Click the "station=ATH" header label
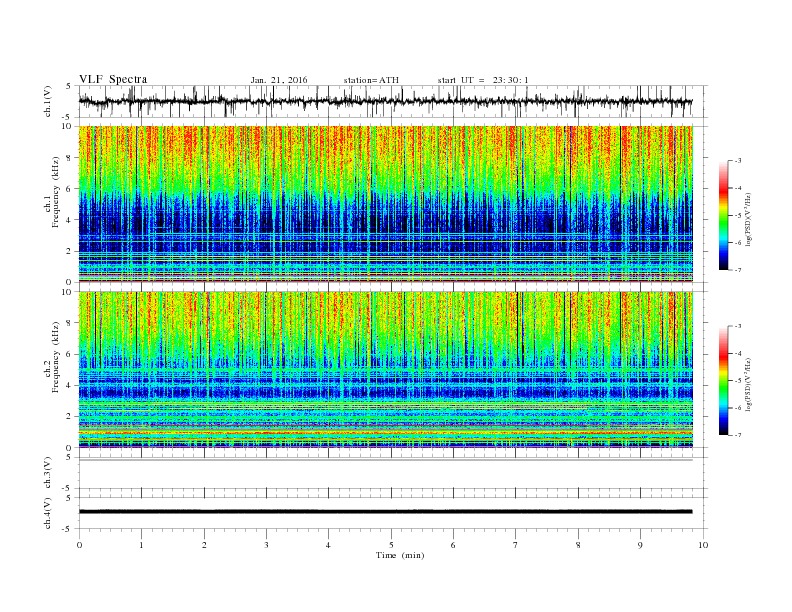The image size is (792, 612). click(x=371, y=80)
